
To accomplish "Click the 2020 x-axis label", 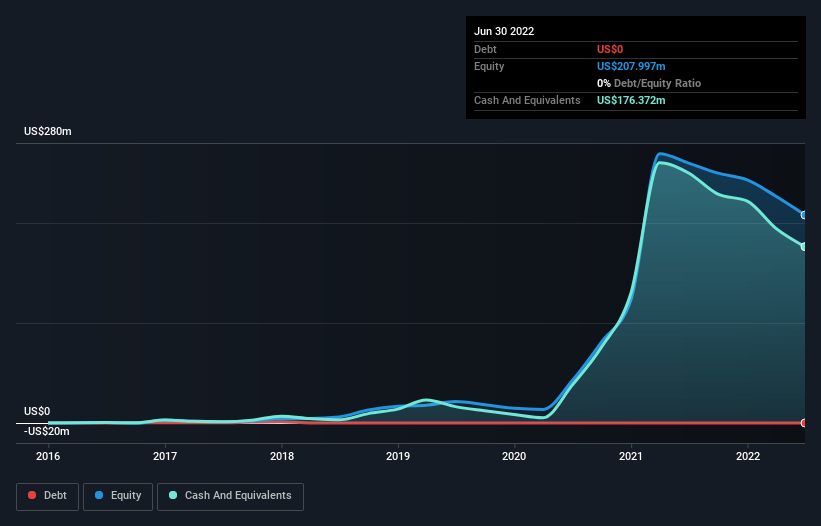I will coord(514,456).
